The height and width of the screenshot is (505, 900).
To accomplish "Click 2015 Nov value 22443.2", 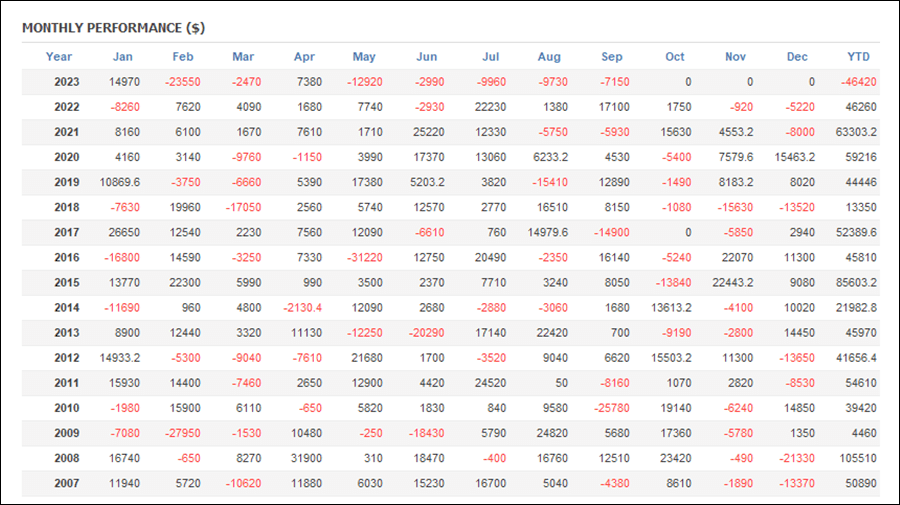I will click(732, 282).
